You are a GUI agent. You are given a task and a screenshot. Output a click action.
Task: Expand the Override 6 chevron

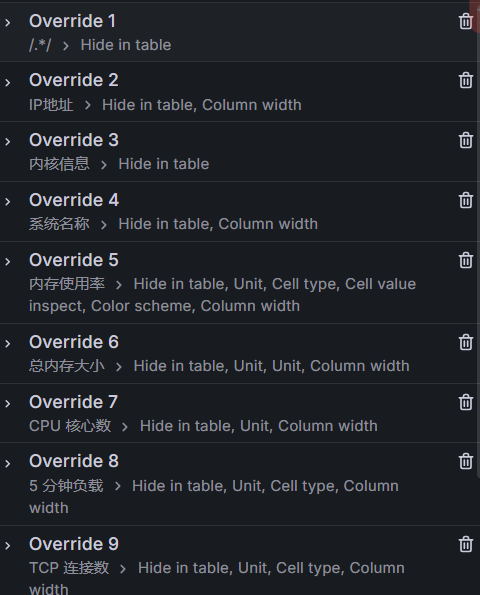[8, 343]
